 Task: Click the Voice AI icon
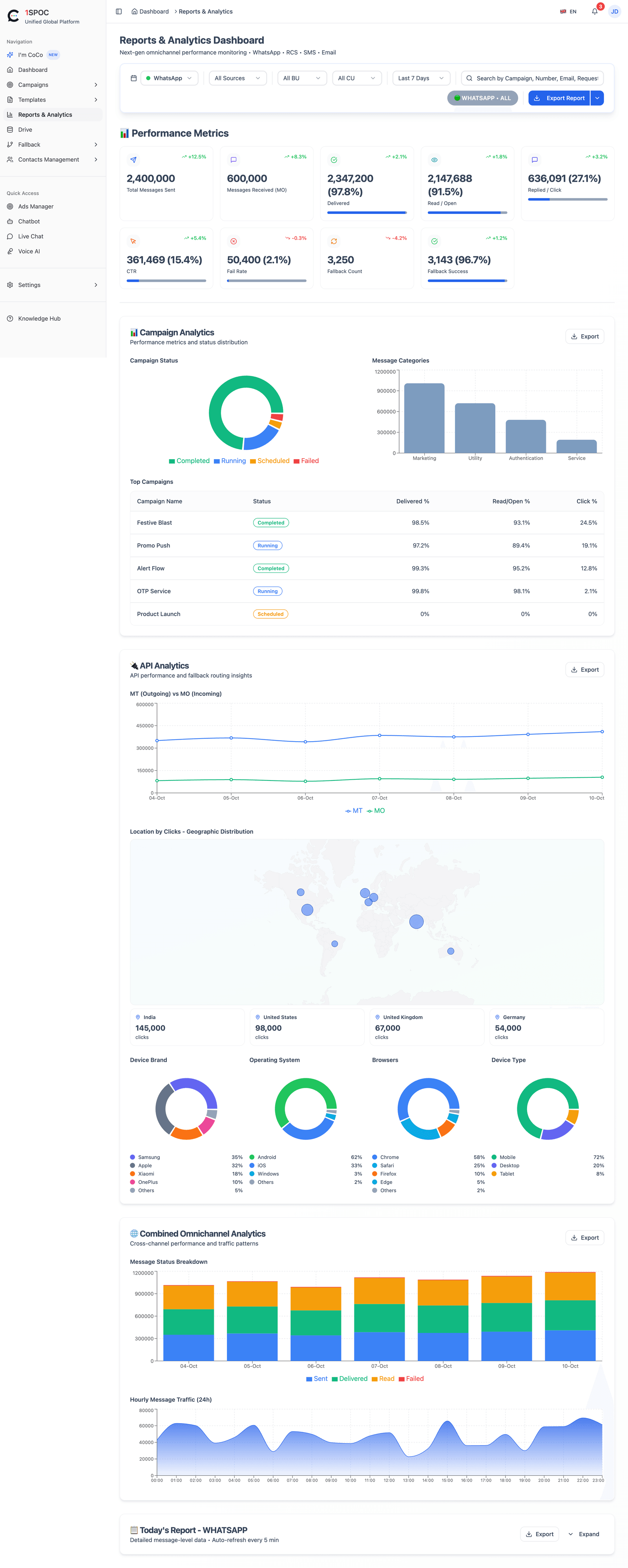point(10,252)
